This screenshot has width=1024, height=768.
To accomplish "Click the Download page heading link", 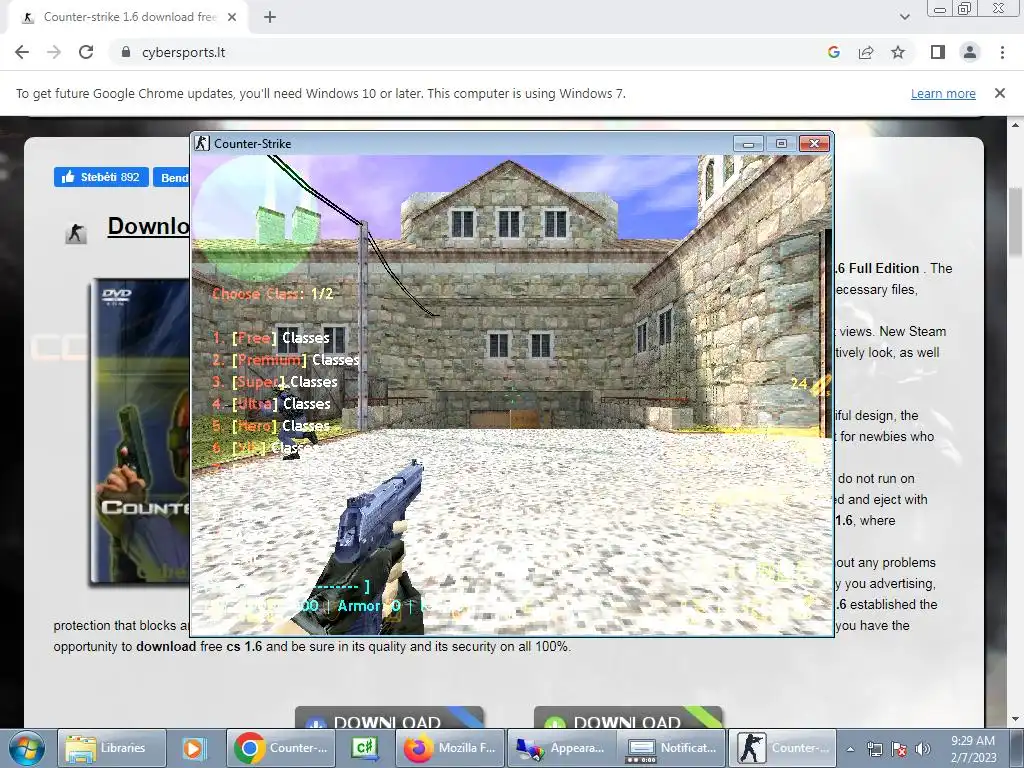I will (148, 227).
